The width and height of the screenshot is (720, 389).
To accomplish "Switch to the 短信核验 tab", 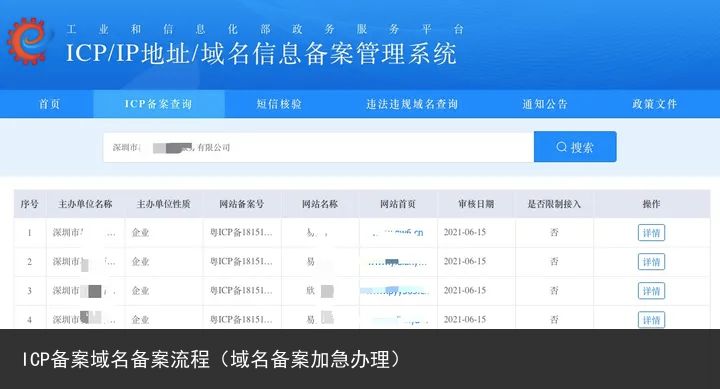I will coord(279,104).
